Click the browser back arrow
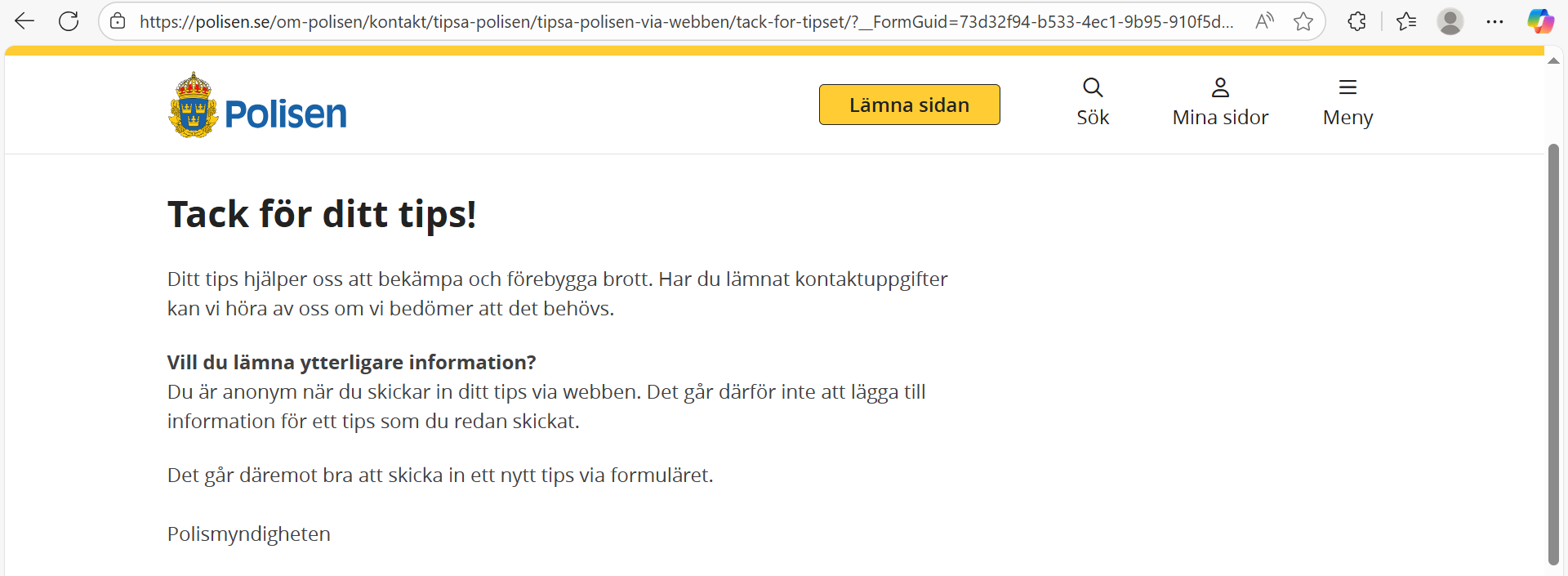The width and height of the screenshot is (1568, 576). pyautogui.click(x=24, y=21)
